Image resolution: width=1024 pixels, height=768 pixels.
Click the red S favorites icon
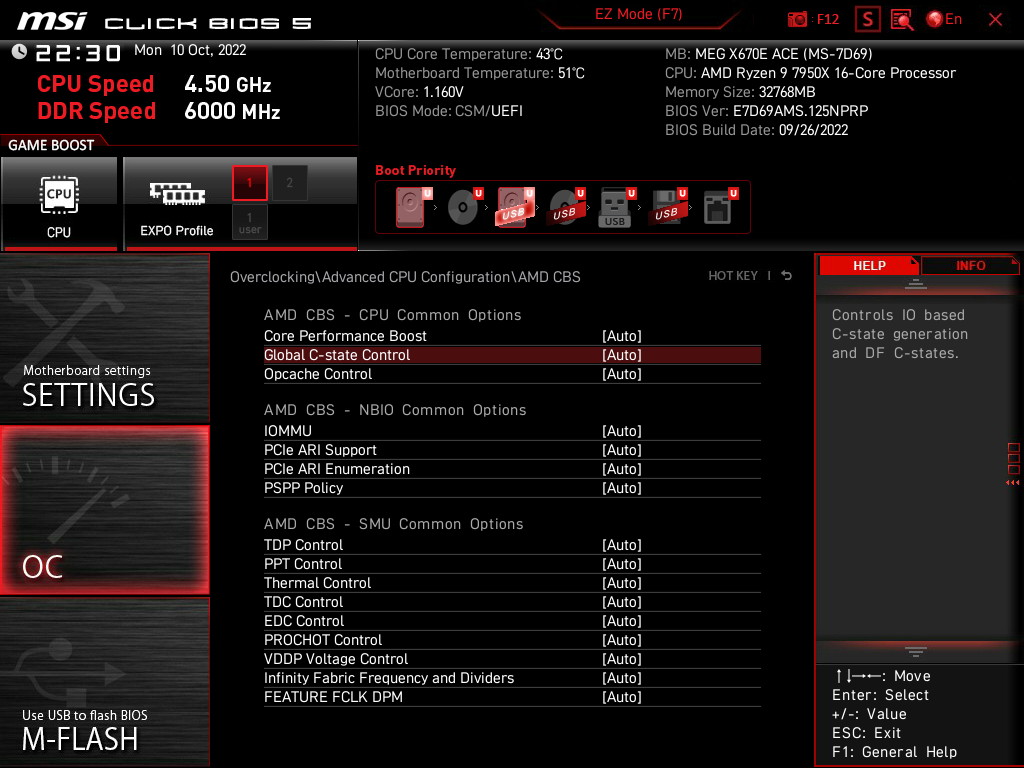pos(867,20)
